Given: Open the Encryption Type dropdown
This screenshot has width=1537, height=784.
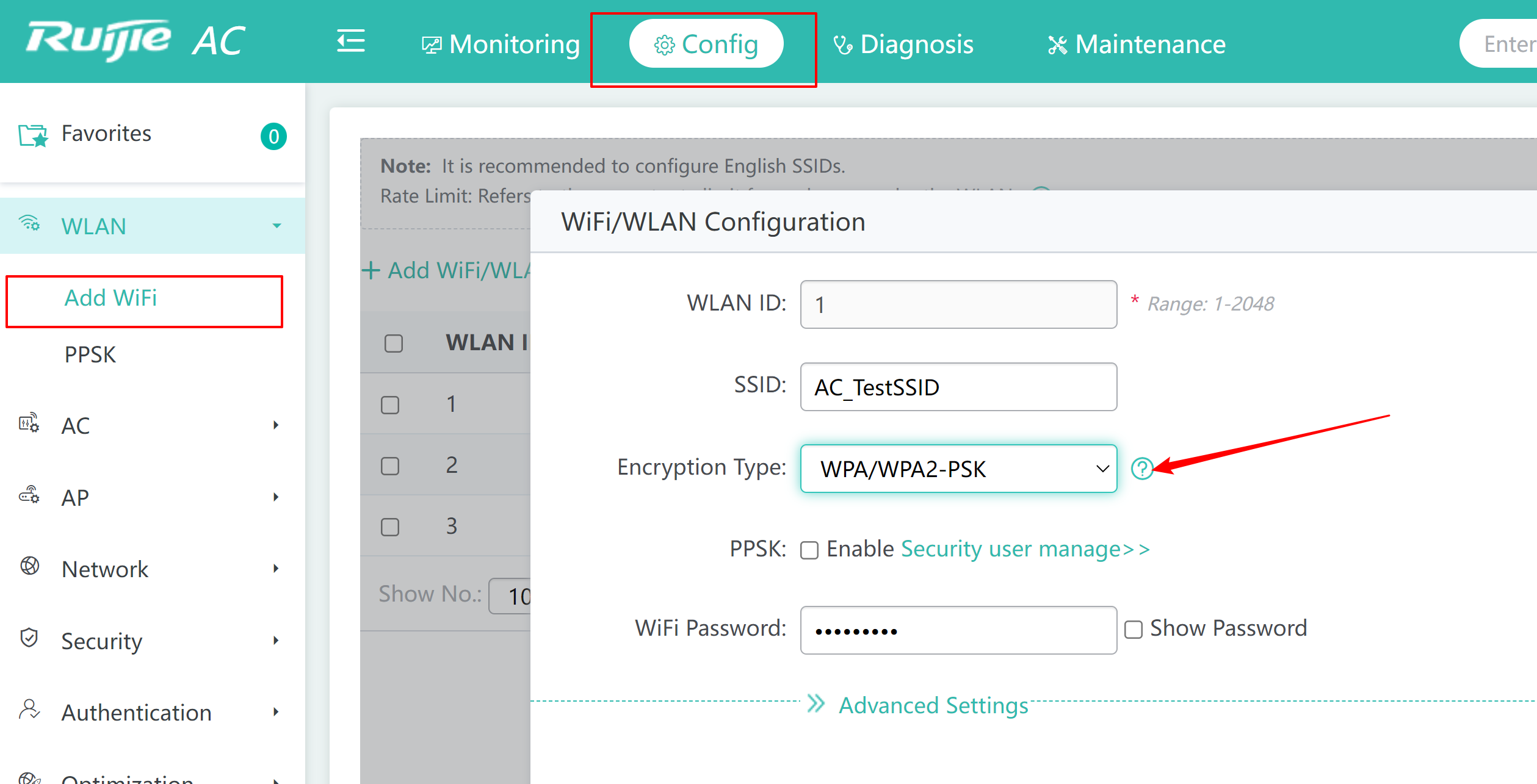Looking at the screenshot, I should coord(958,469).
